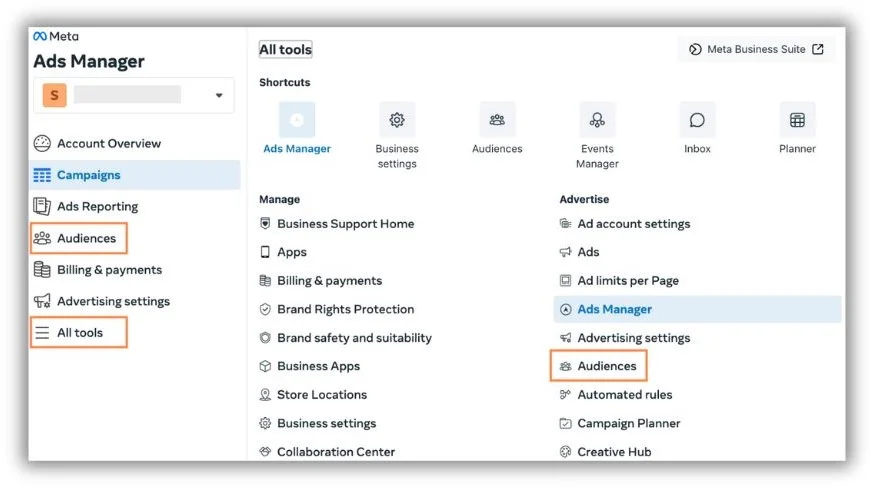Open Account Overview in the sidebar
Screen dimensions: 877x490
109,144
